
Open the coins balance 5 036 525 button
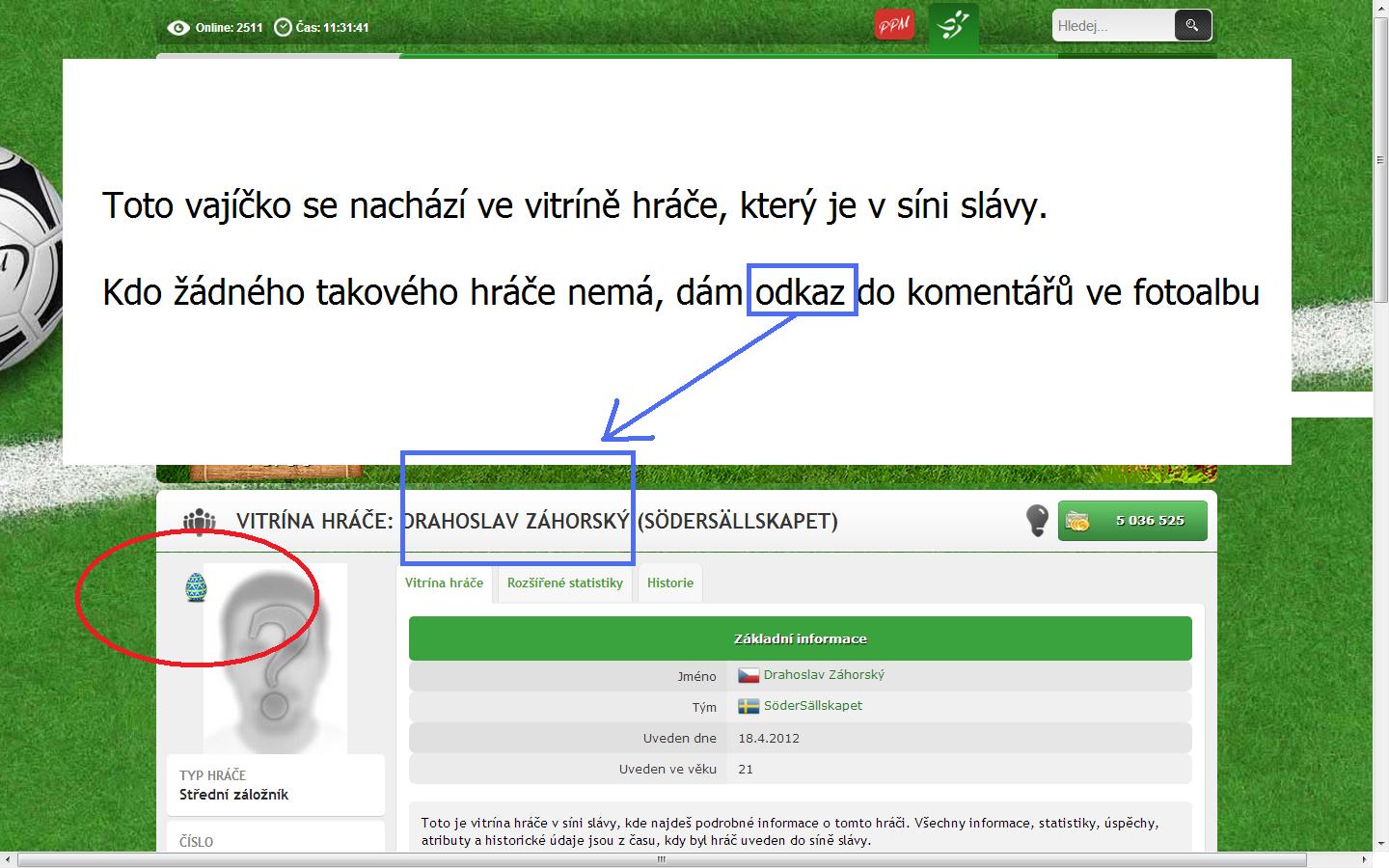1132,521
